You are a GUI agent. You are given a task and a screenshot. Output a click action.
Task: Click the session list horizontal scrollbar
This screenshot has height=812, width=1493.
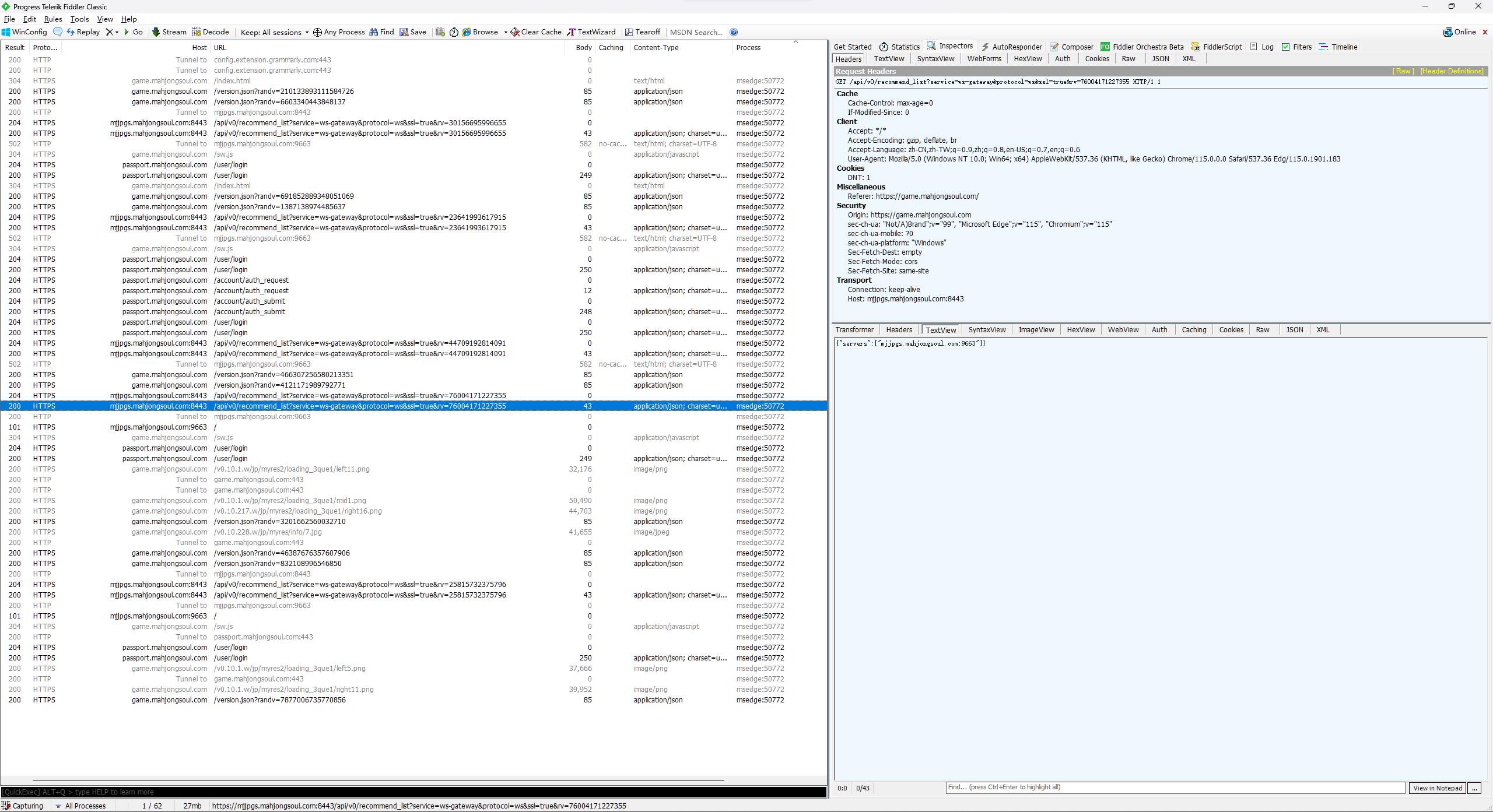click(x=378, y=780)
